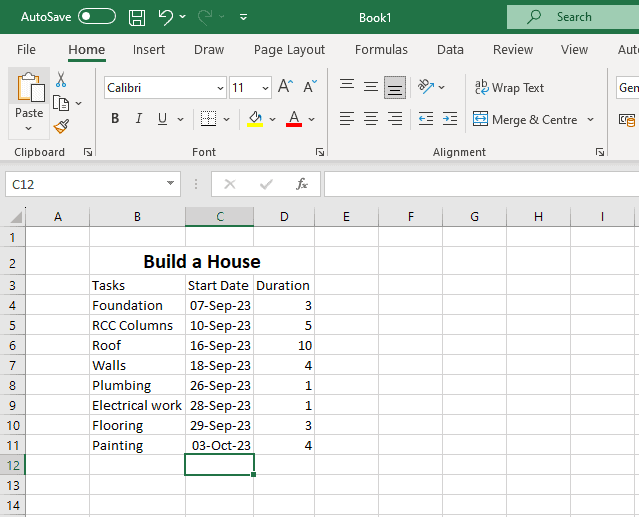The image size is (639, 517).
Task: Click the Center align icon
Action: coord(371,119)
